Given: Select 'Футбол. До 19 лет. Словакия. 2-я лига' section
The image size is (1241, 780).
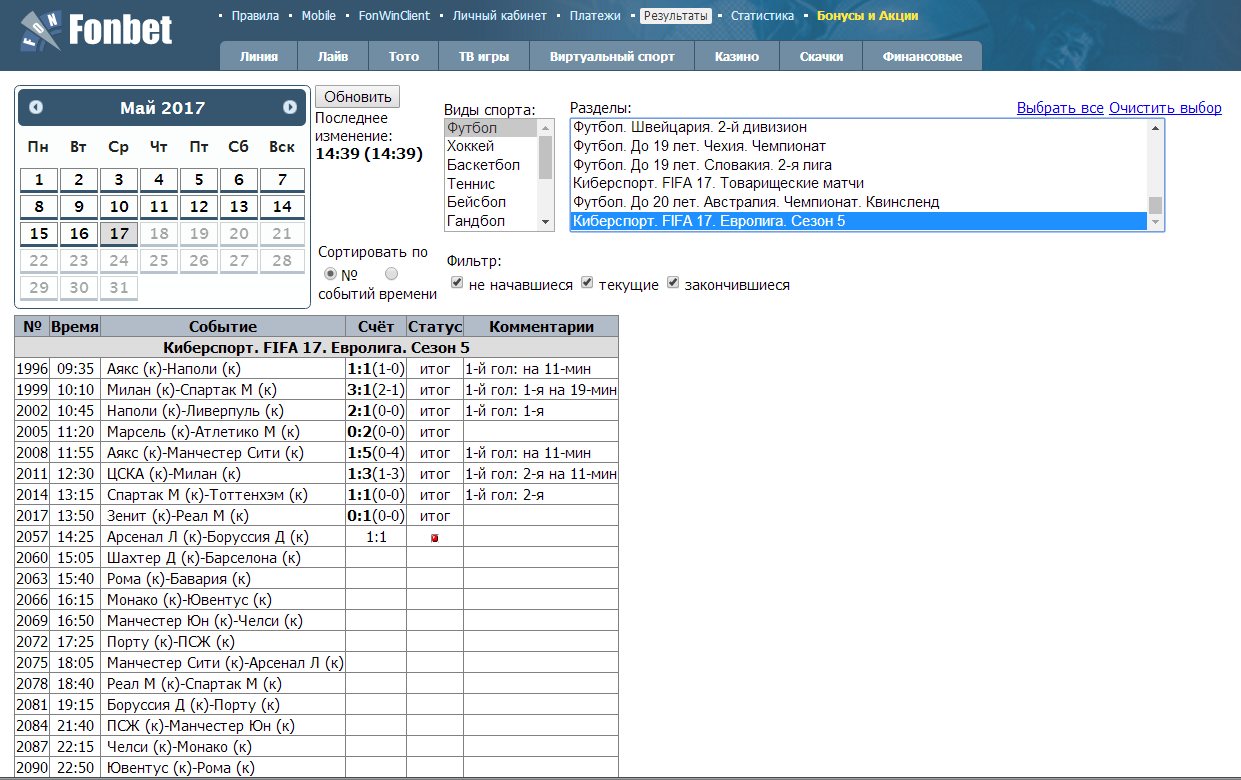Looking at the screenshot, I should pos(859,165).
